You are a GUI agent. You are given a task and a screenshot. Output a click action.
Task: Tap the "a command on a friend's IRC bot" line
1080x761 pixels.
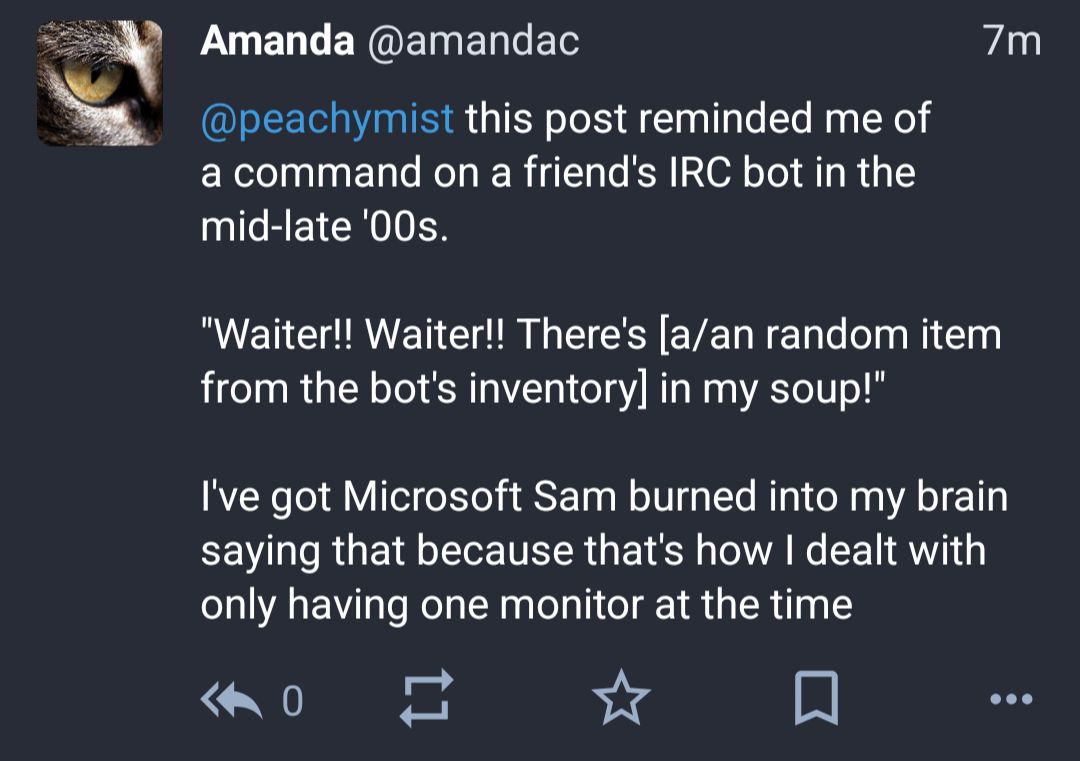pos(558,171)
